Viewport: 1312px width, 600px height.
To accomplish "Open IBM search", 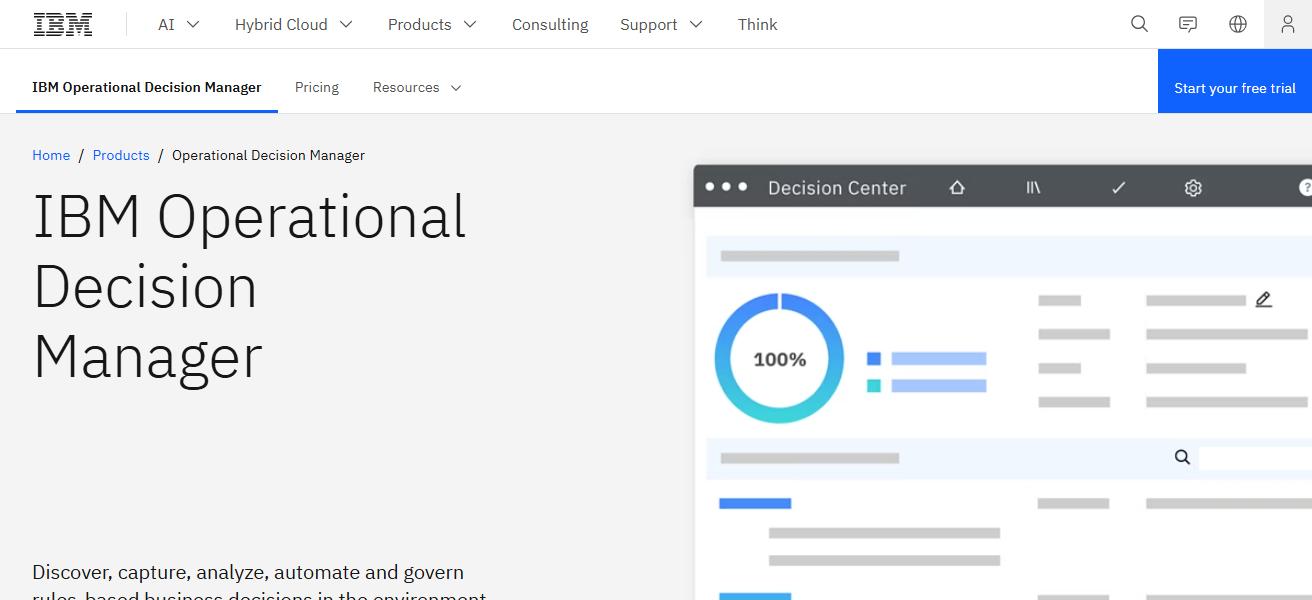I will (1139, 23).
